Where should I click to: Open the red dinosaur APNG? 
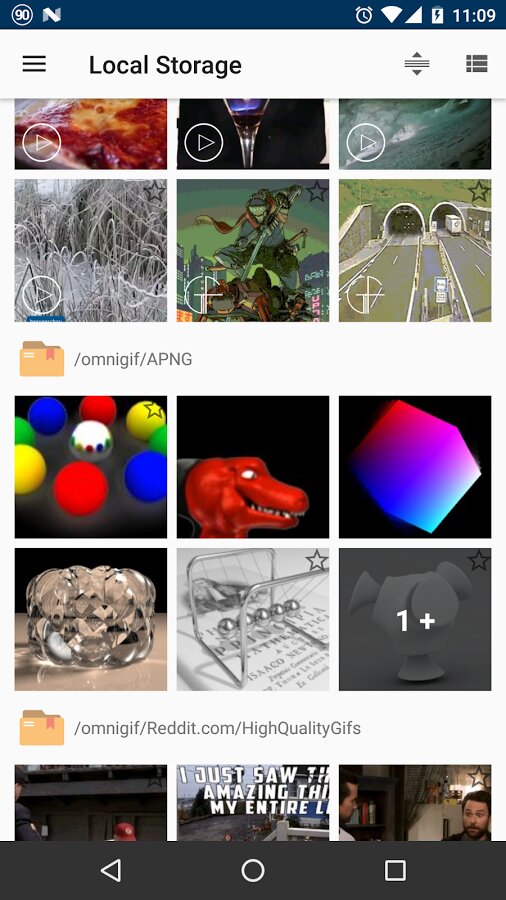pyautogui.click(x=253, y=467)
